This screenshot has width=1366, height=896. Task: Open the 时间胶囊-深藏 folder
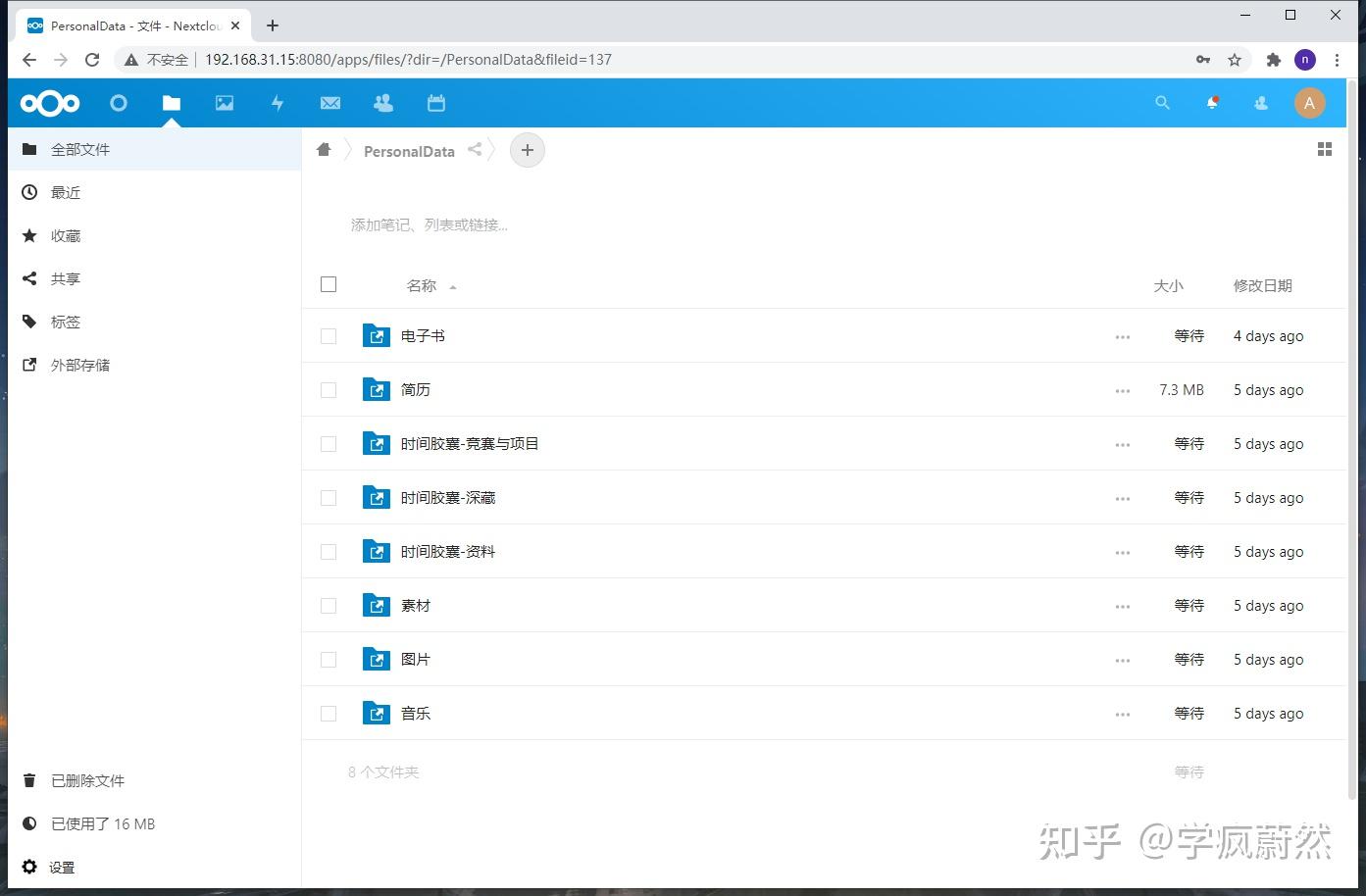445,497
